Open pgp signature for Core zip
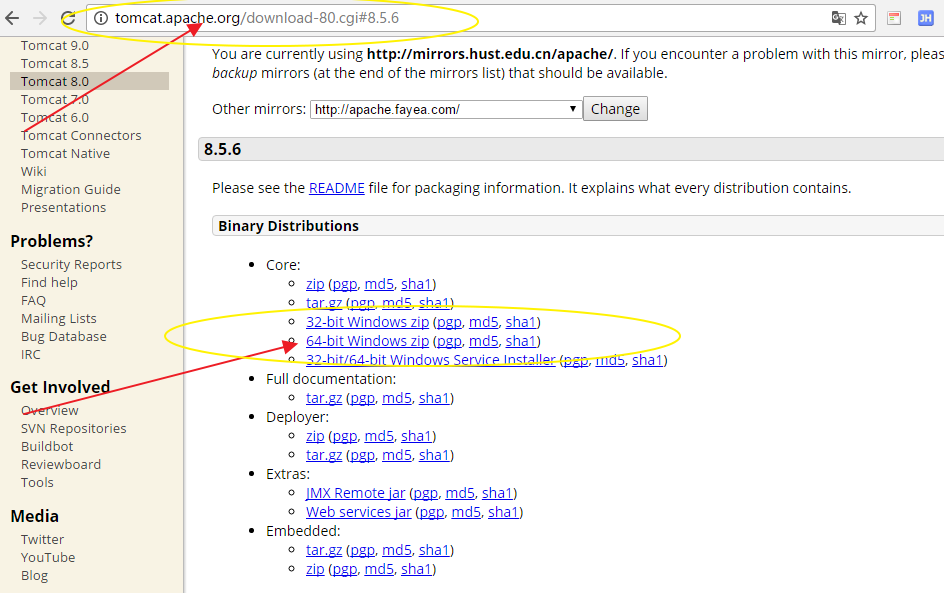The width and height of the screenshot is (944, 593). 345,284
